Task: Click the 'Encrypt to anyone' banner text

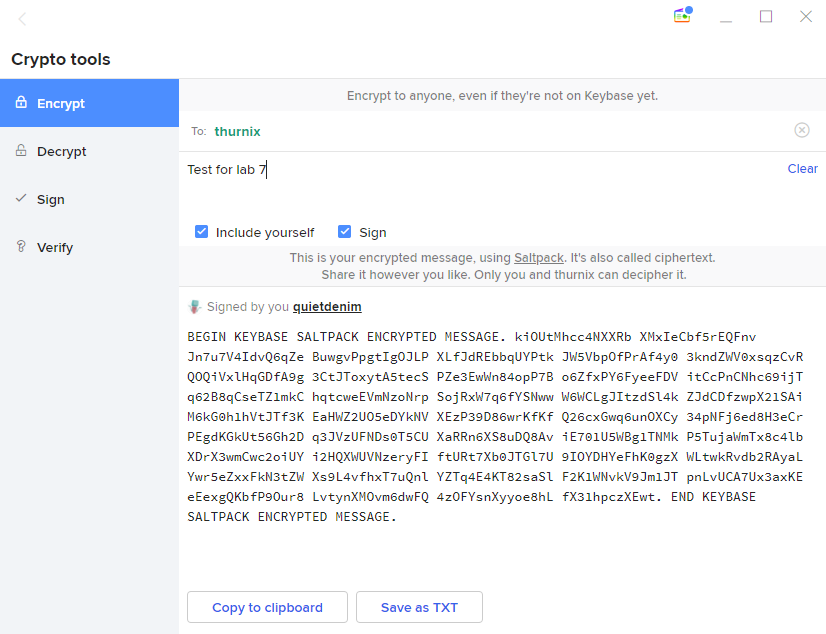Action: tap(503, 96)
